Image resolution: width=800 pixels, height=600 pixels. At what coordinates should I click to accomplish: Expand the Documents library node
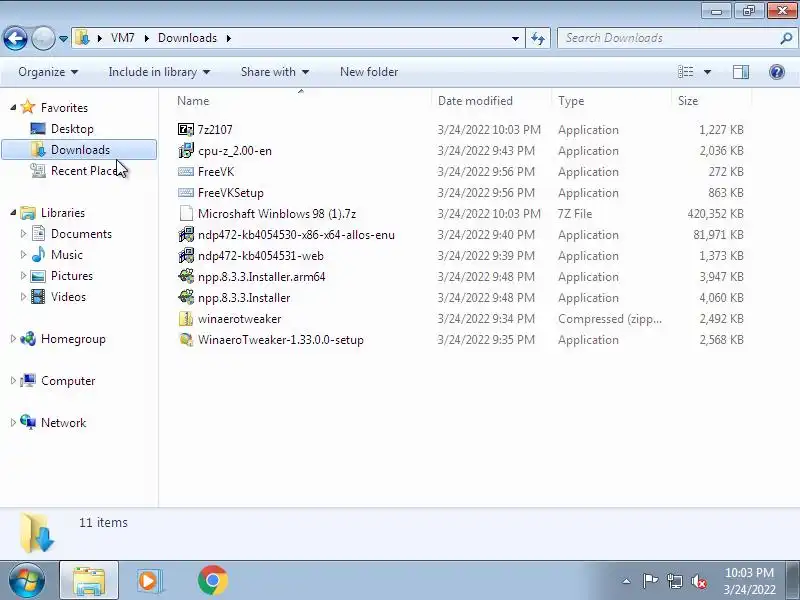click(x=23, y=234)
